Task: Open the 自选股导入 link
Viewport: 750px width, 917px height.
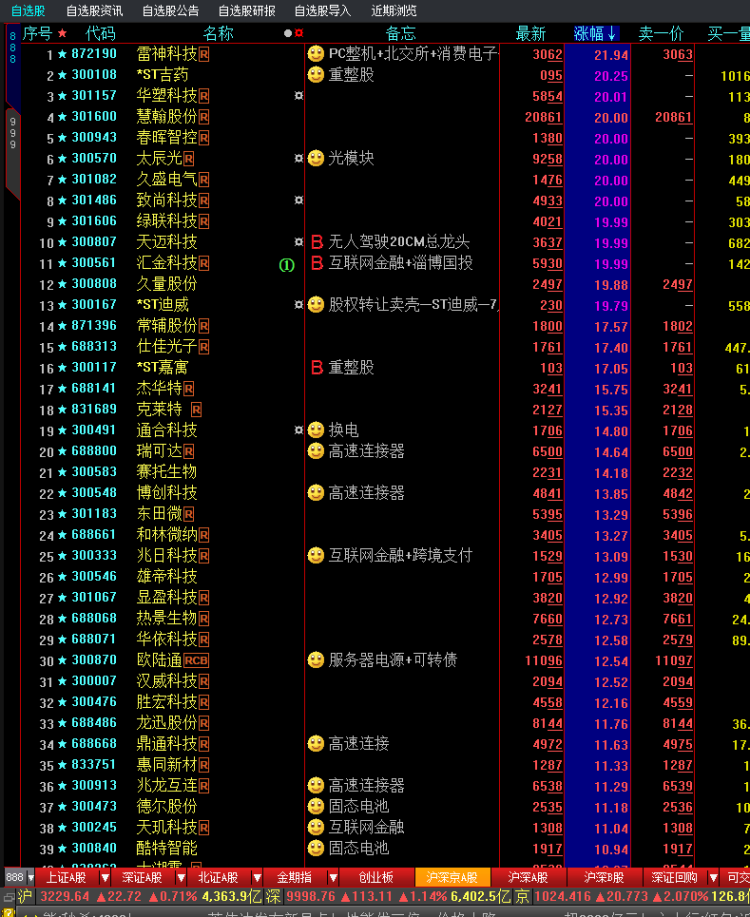Action: (322, 11)
